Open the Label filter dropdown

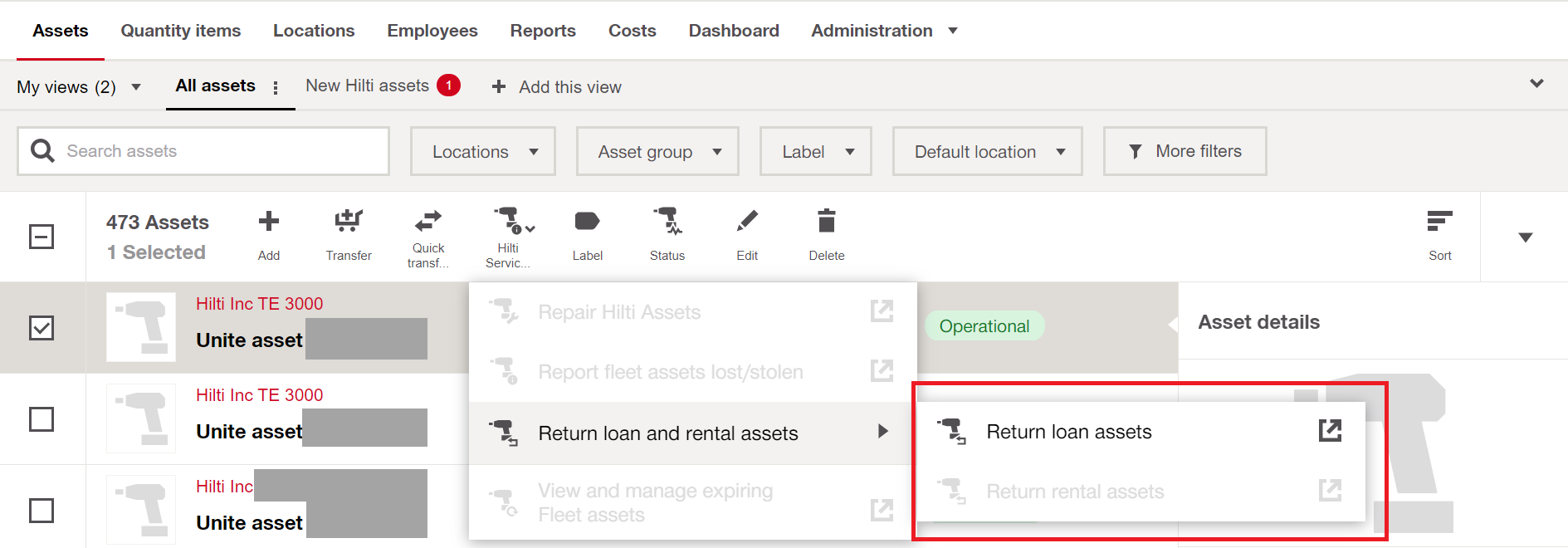[x=816, y=151]
